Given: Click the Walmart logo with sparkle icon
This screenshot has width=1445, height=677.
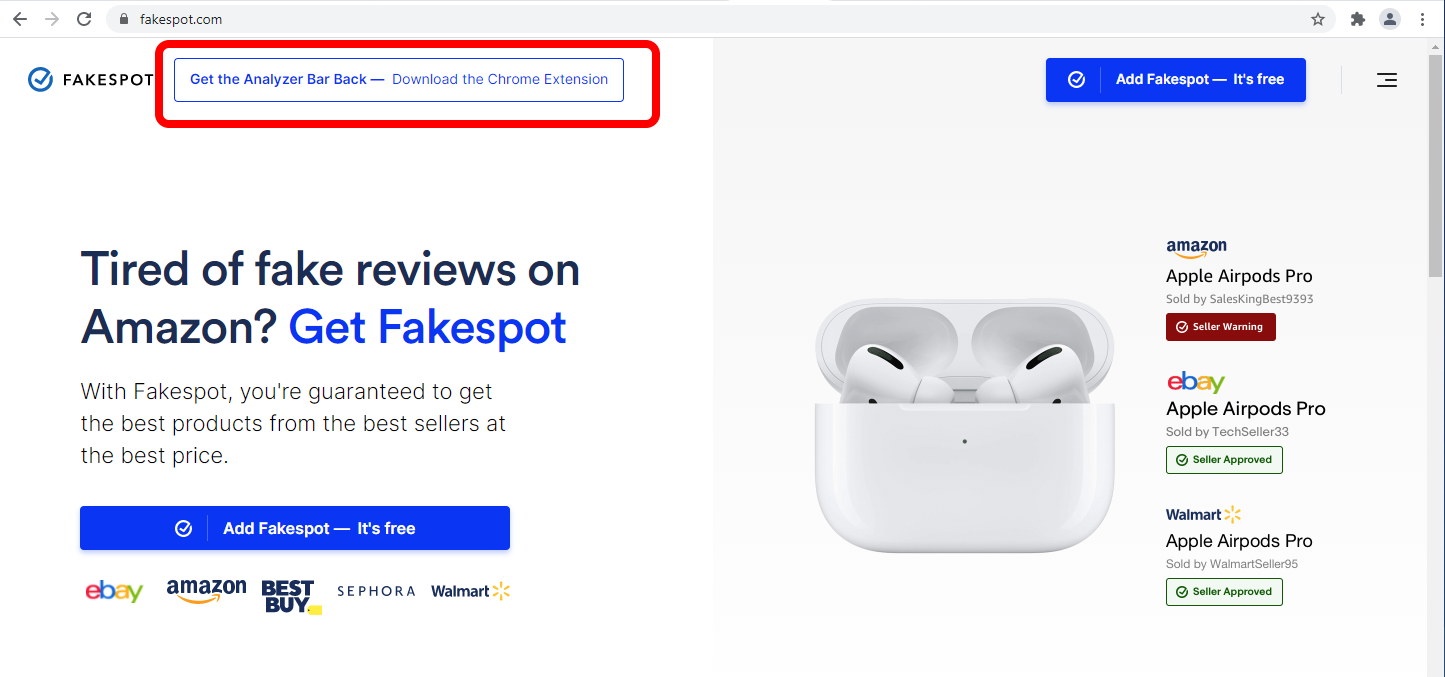Looking at the screenshot, I should (469, 590).
